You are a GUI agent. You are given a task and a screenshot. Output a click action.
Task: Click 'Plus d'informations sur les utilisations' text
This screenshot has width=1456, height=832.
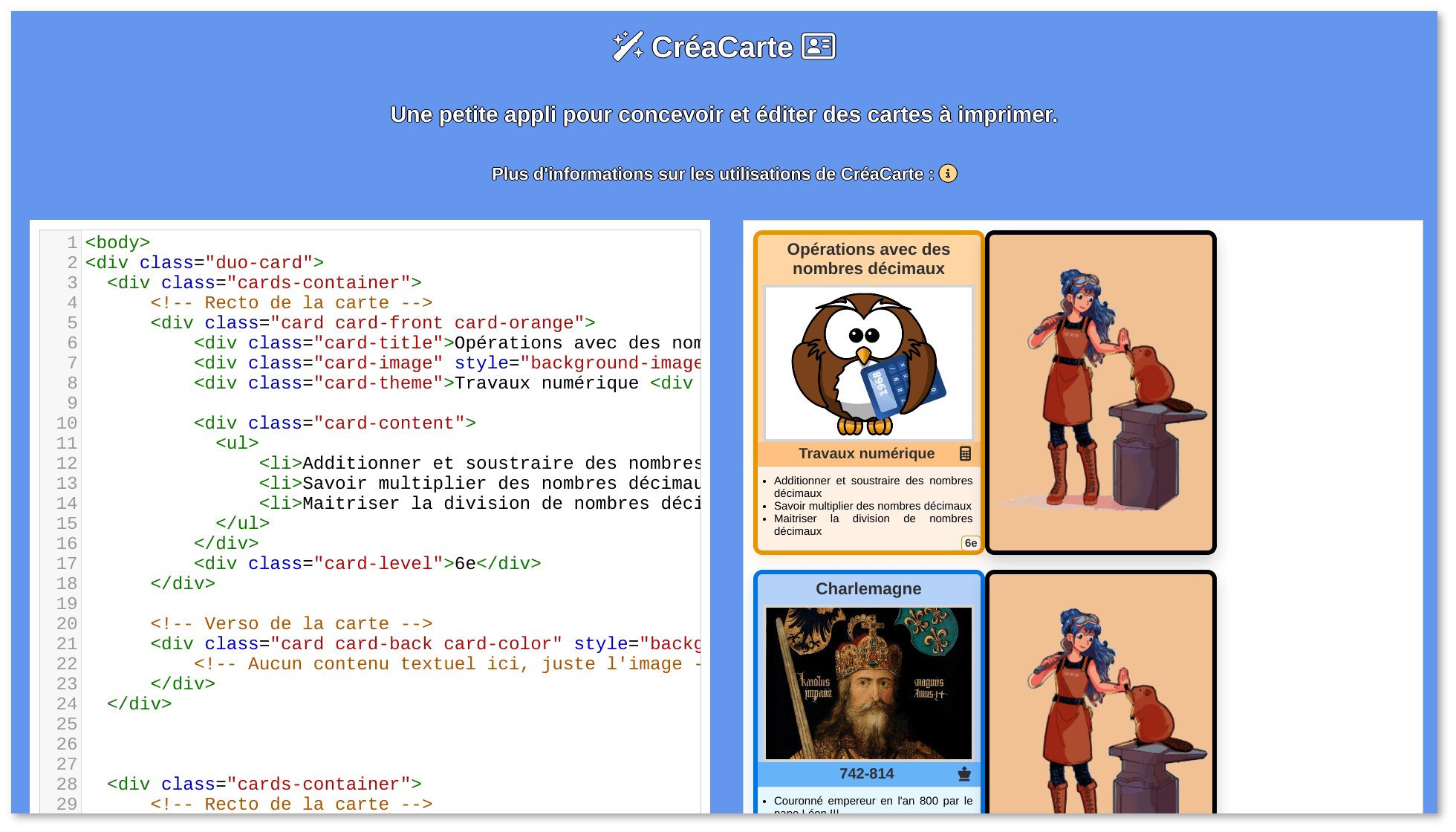tap(712, 174)
